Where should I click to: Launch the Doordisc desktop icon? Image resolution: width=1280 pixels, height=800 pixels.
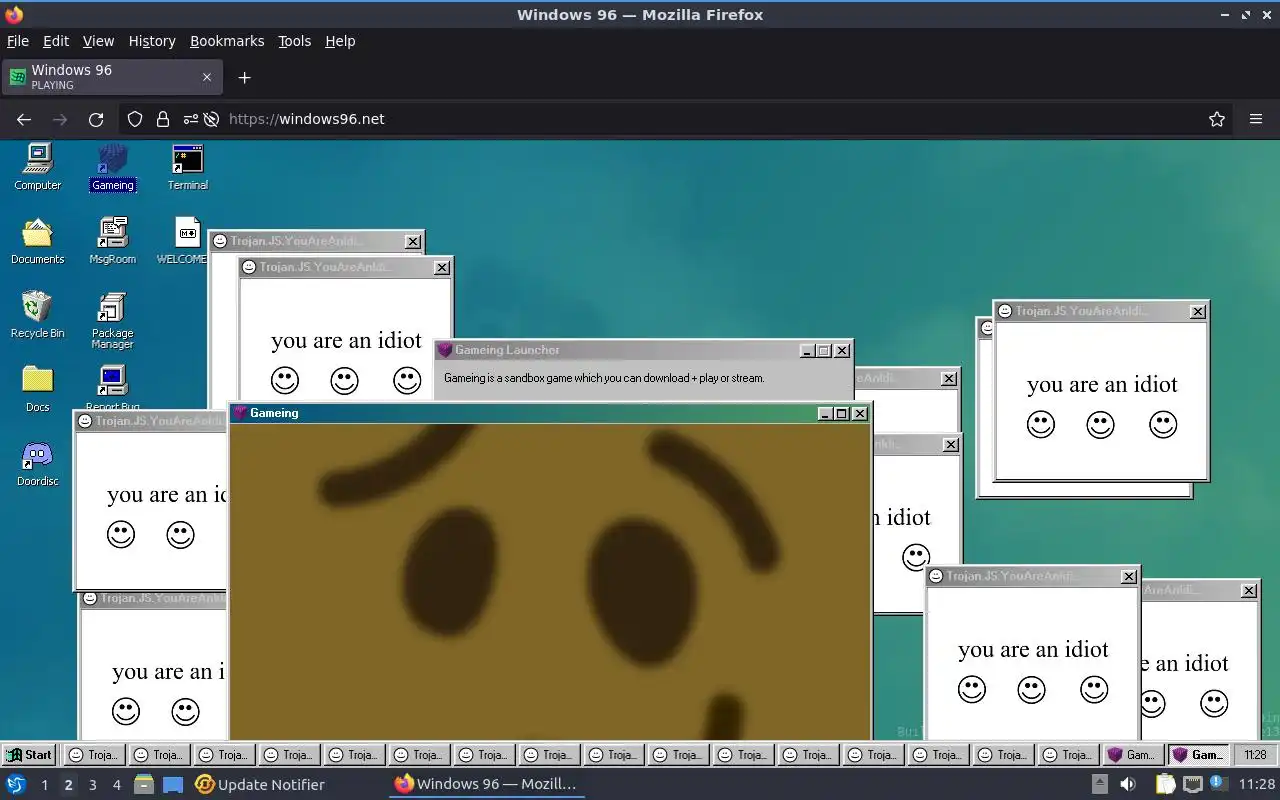tap(37, 463)
